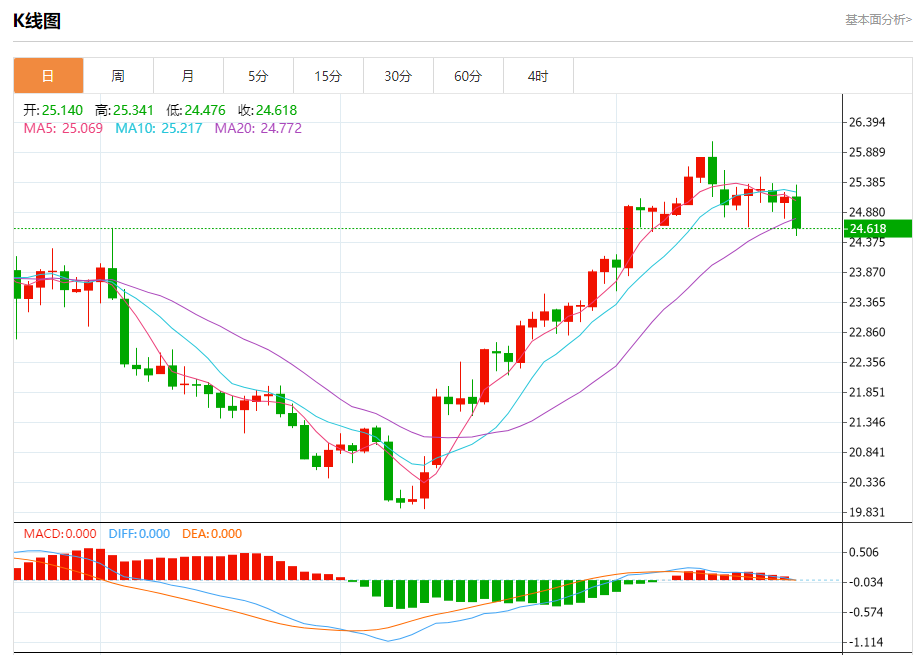Click the 25.385 price axis label
The height and width of the screenshot is (655, 924).
(x=867, y=183)
